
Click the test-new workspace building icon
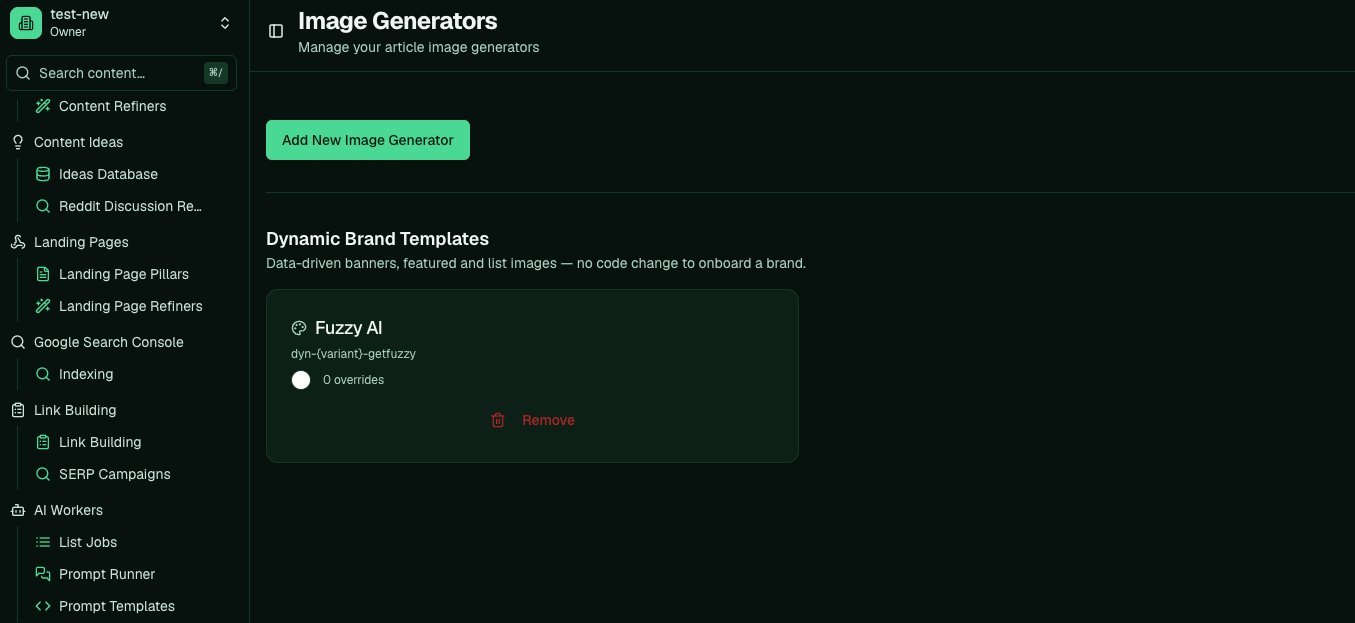[x=26, y=23]
